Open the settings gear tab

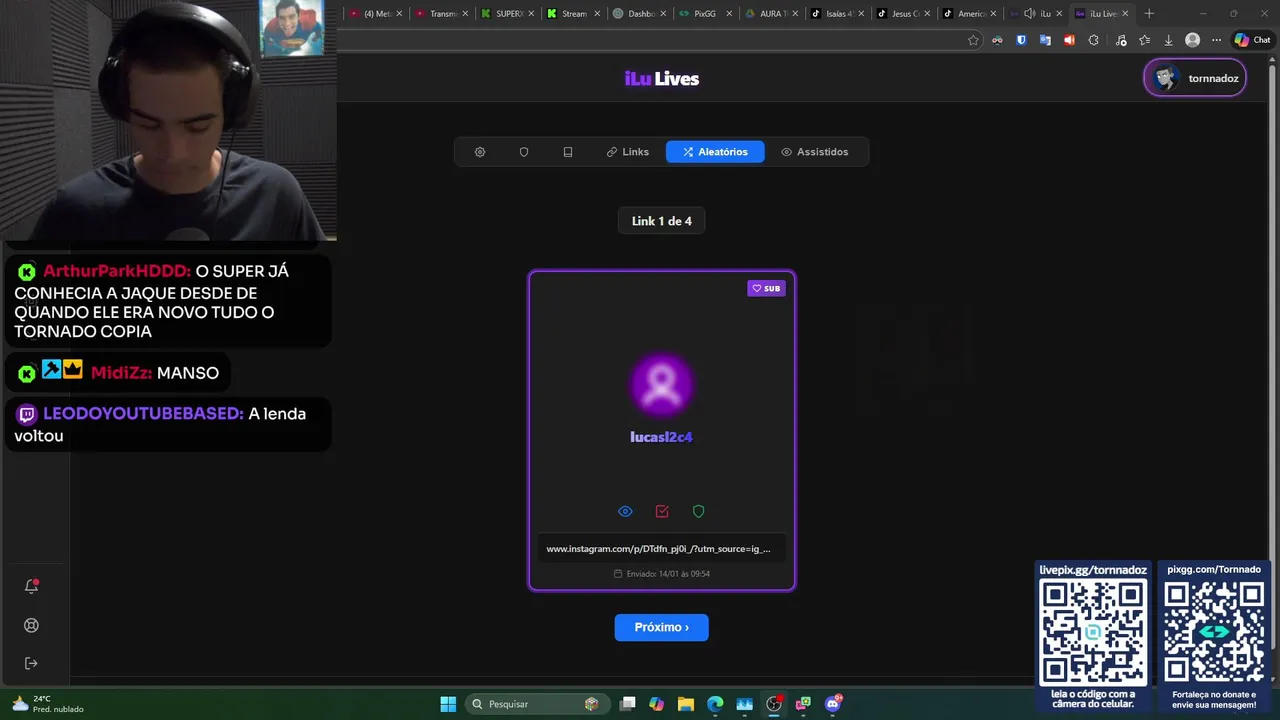[480, 152]
